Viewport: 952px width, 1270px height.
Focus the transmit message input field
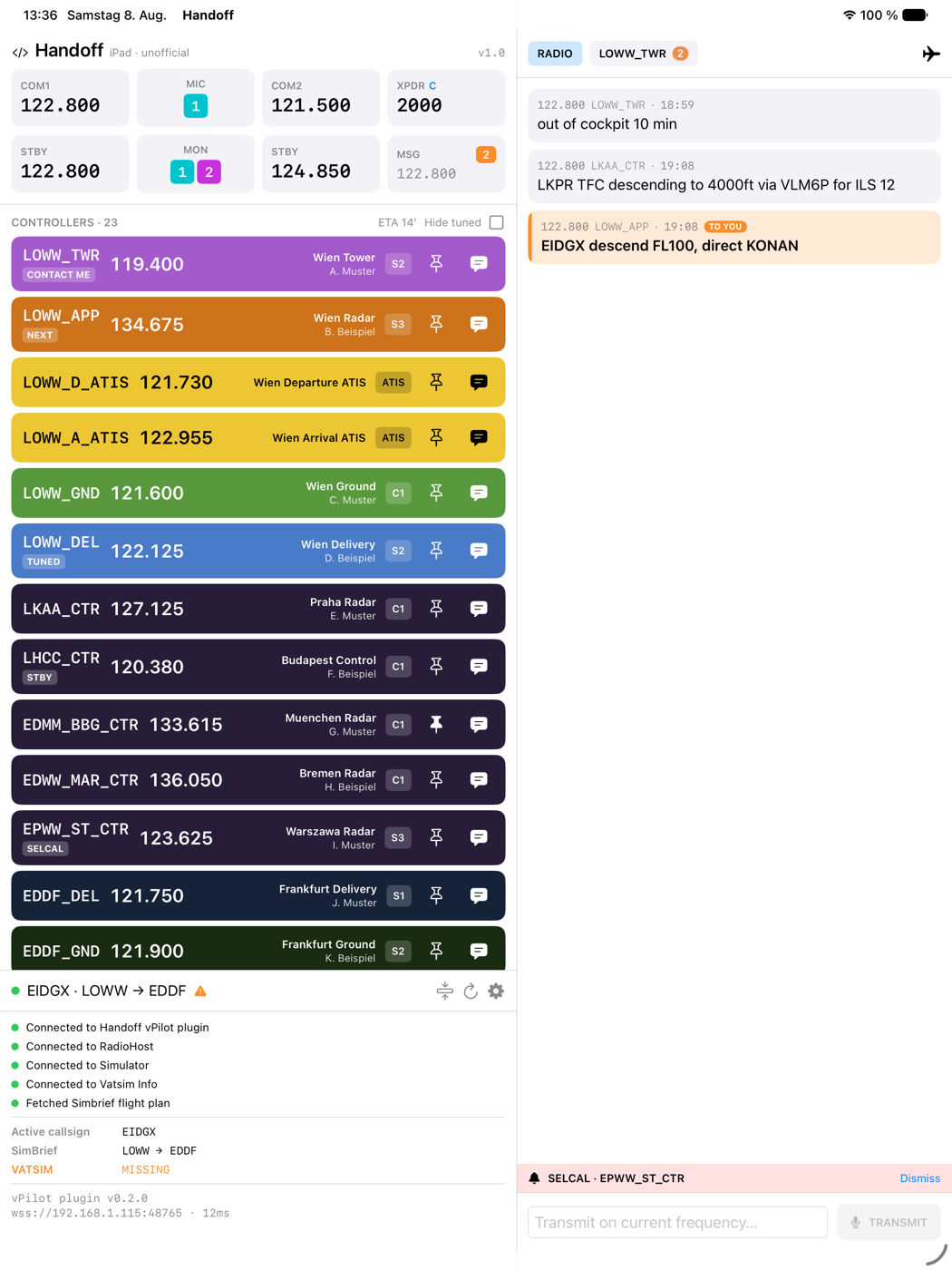click(677, 1223)
